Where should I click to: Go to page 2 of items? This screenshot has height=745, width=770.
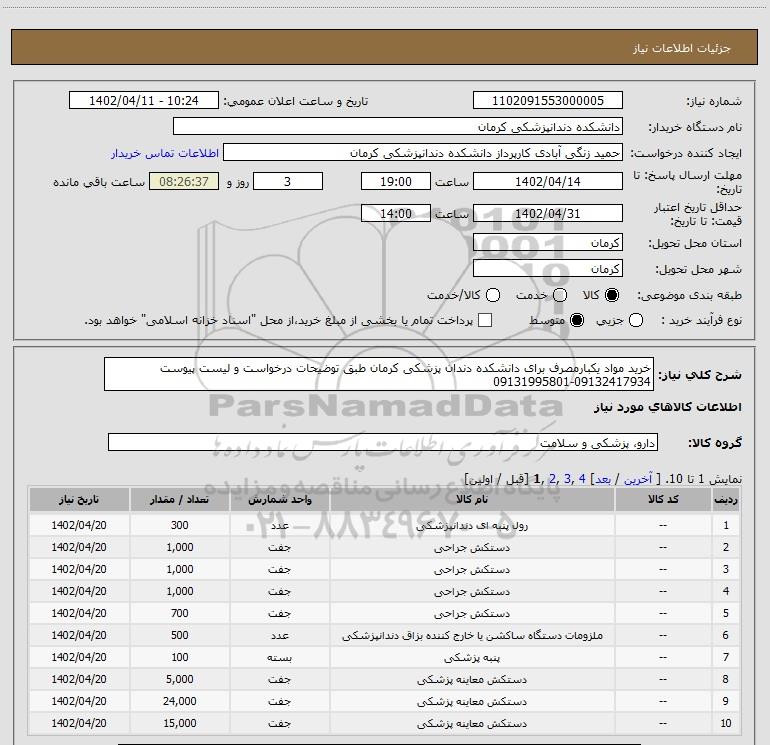click(552, 478)
